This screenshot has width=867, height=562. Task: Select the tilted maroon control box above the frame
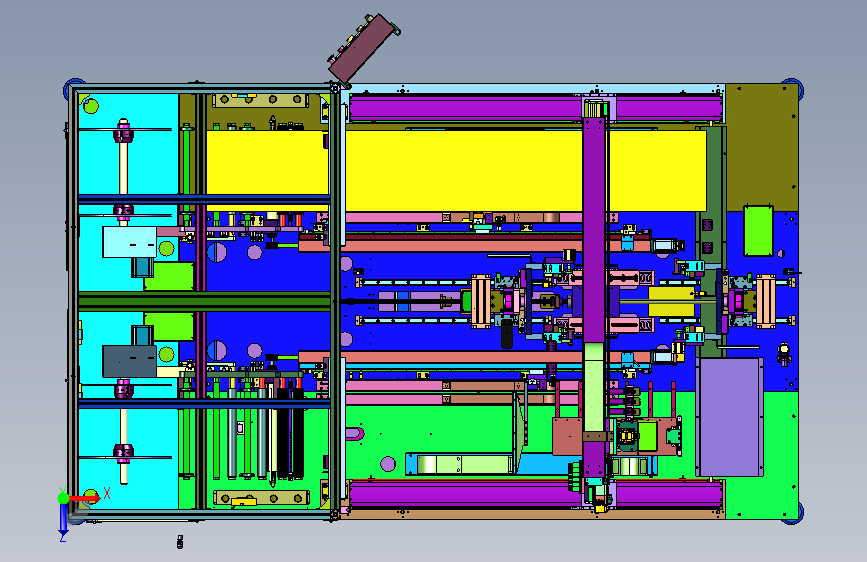coord(364,49)
